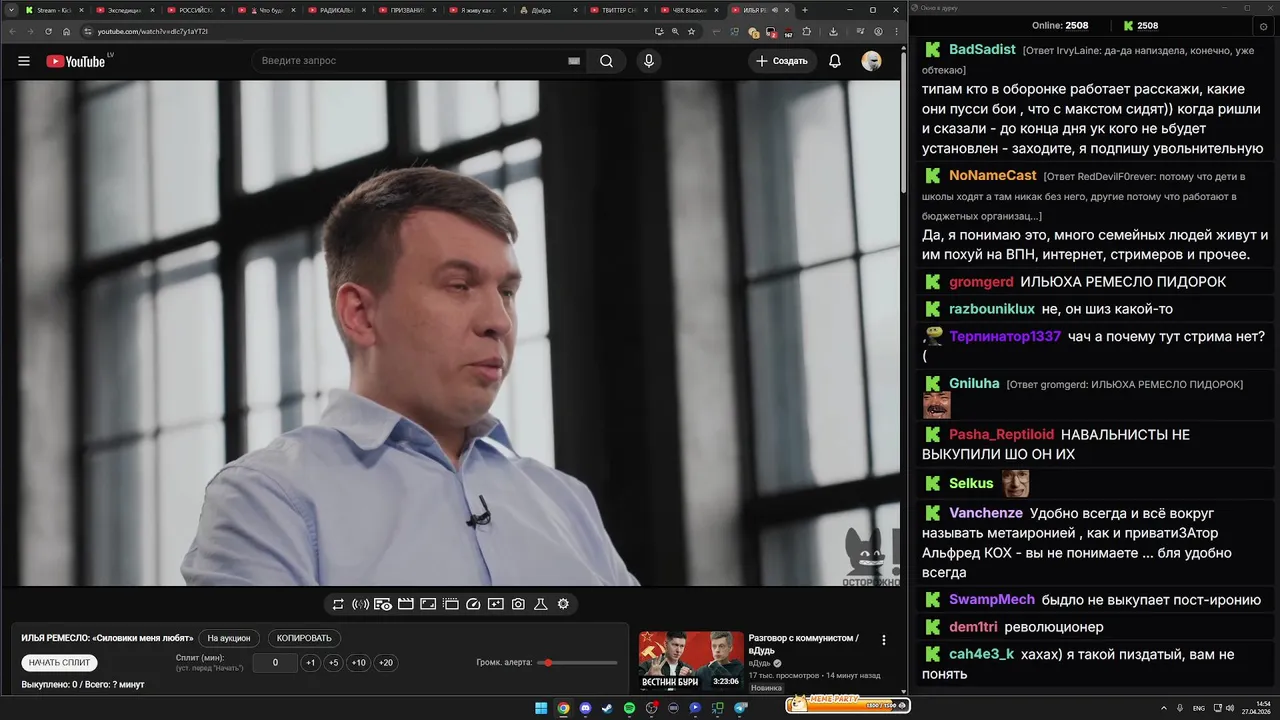Open the YouTube guide hamburger menu

[24, 61]
